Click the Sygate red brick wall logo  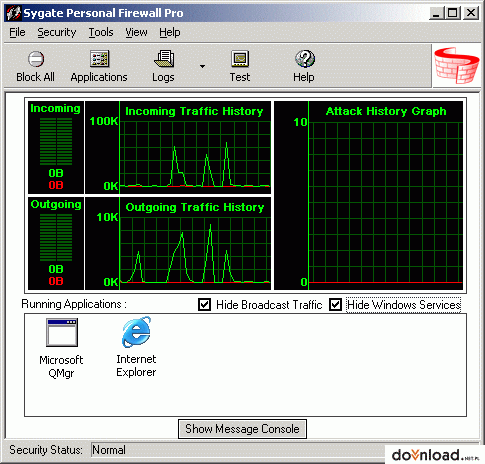(x=457, y=65)
